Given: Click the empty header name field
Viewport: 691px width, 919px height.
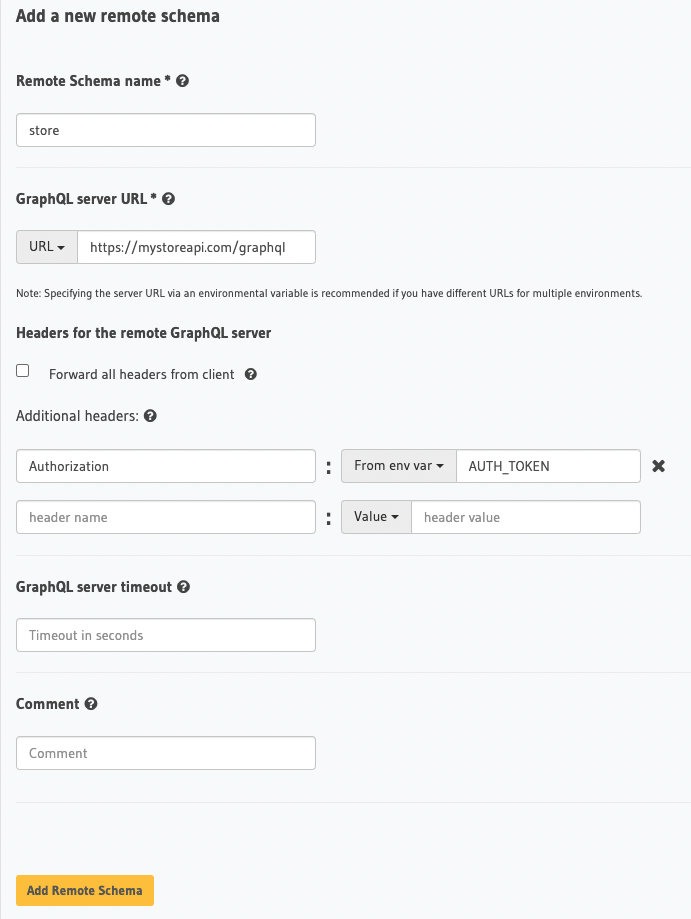Looking at the screenshot, I should (166, 517).
